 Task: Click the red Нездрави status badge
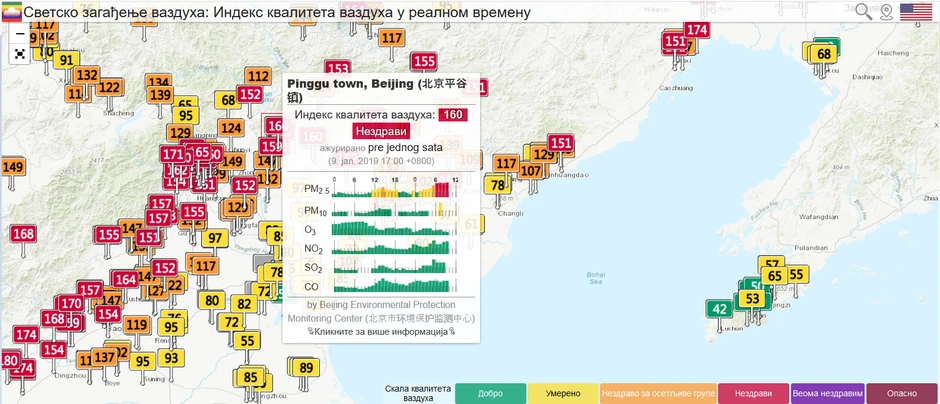[381, 131]
